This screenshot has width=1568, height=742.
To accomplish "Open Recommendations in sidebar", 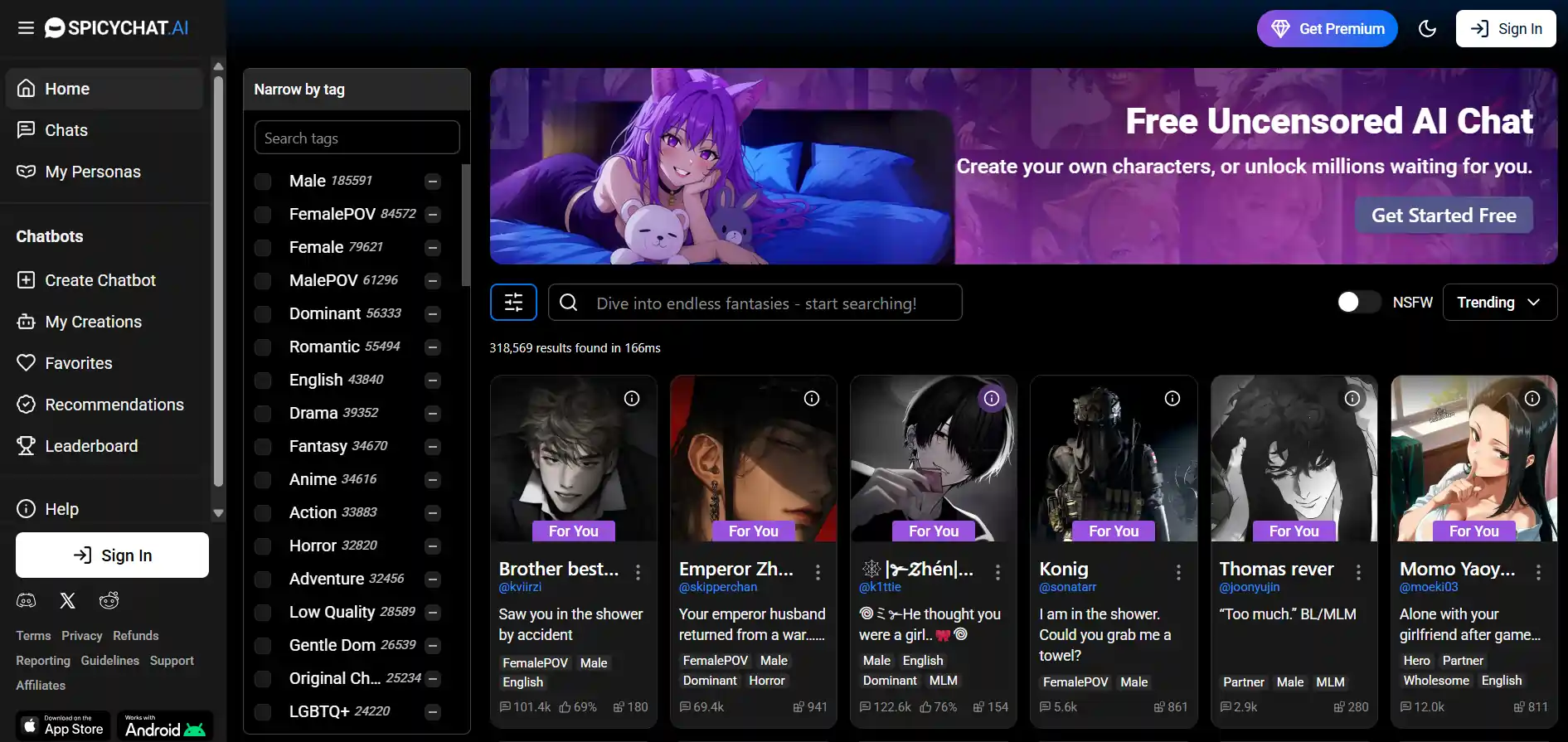I will (104, 405).
